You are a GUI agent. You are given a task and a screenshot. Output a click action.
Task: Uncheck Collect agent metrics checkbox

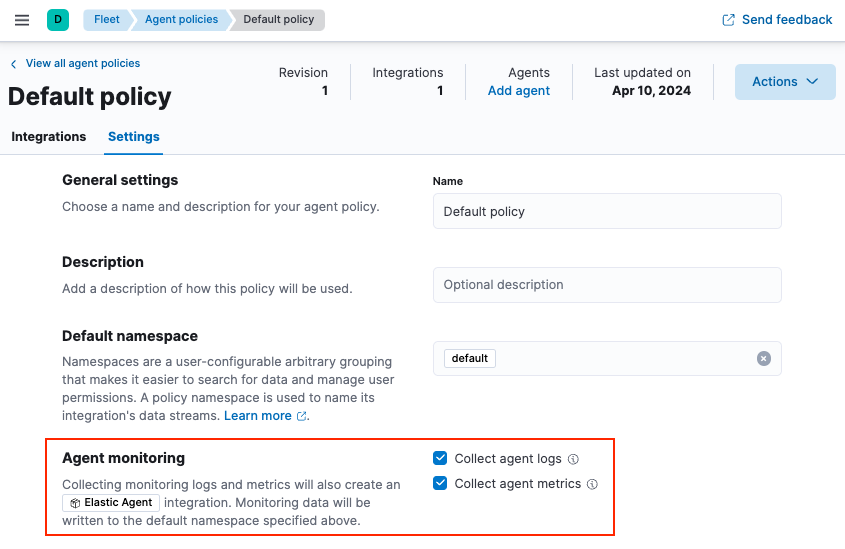(440, 484)
